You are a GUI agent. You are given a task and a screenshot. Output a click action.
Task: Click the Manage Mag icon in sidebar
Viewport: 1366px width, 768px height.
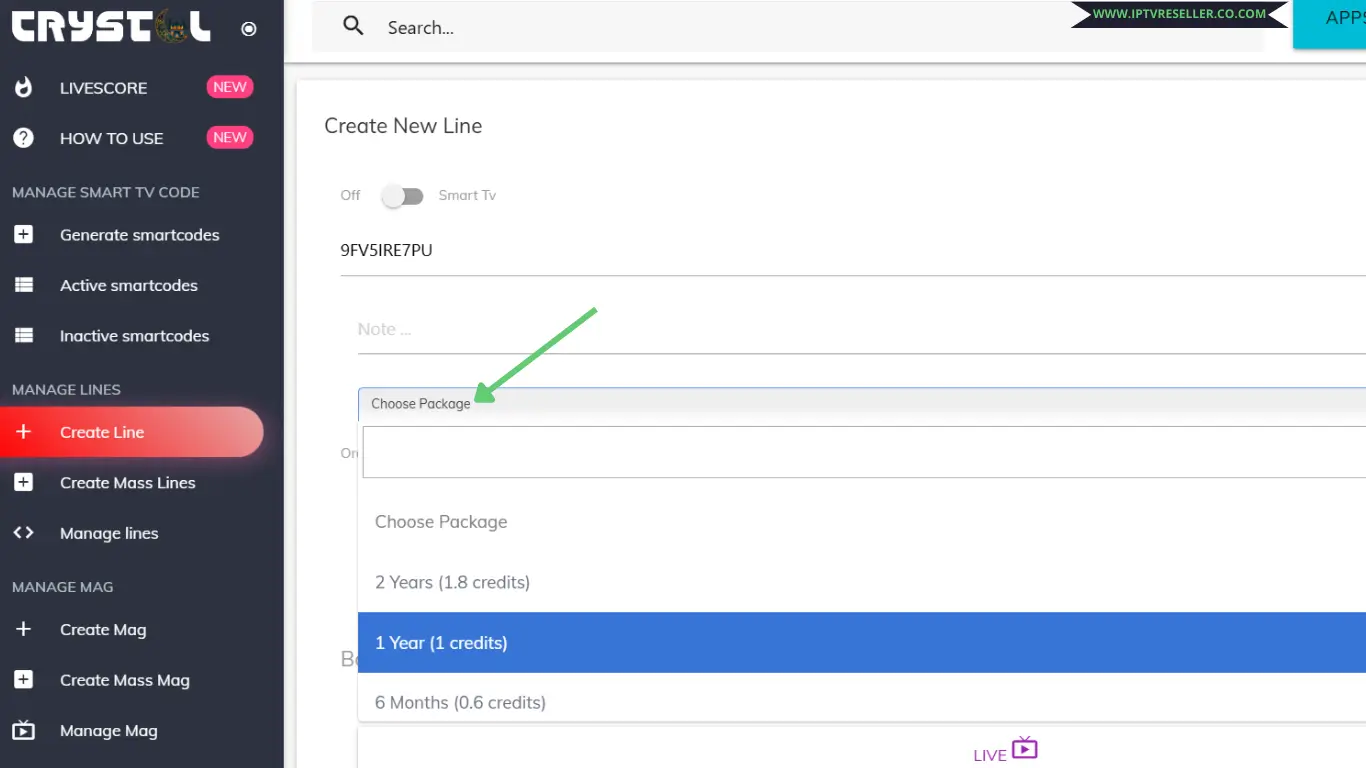pyautogui.click(x=23, y=730)
